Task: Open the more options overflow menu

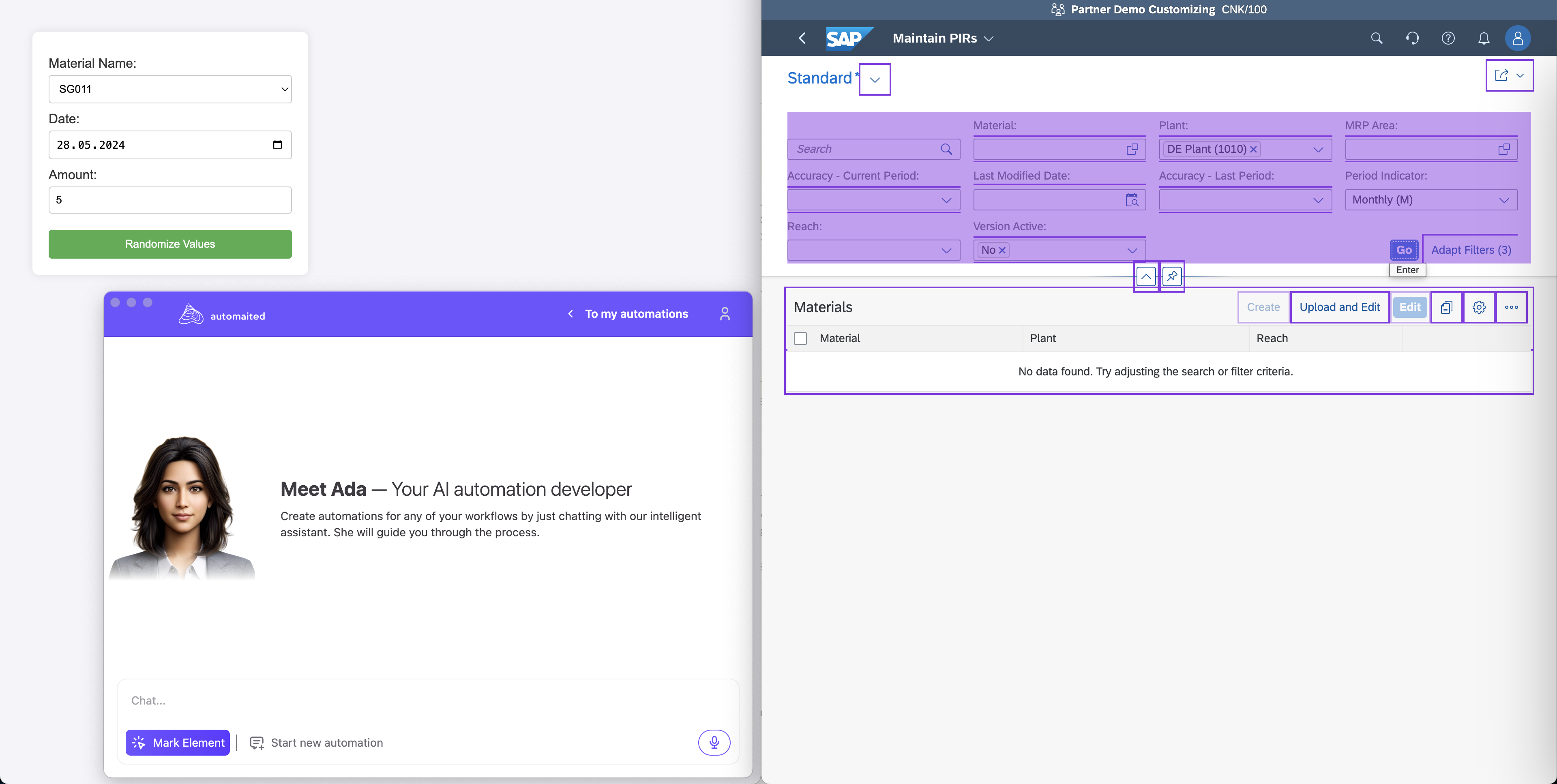Action: pos(1511,307)
